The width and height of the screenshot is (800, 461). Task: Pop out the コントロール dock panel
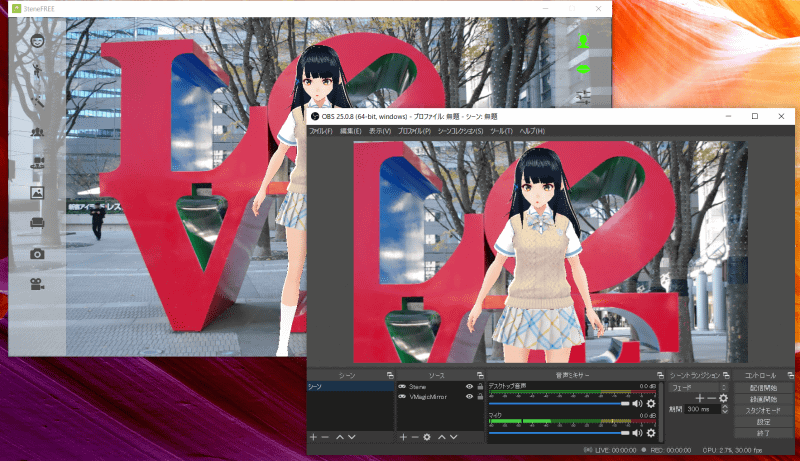click(x=790, y=375)
